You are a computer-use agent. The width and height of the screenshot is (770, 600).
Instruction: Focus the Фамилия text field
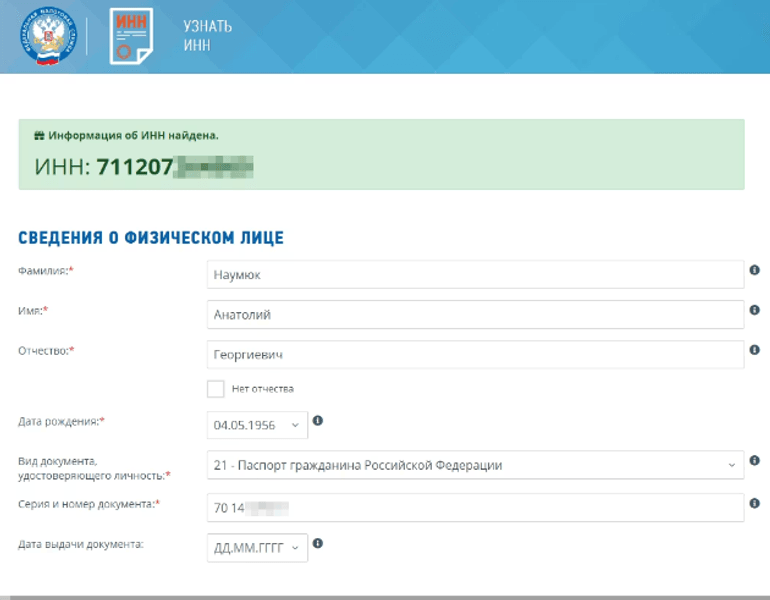[475, 274]
